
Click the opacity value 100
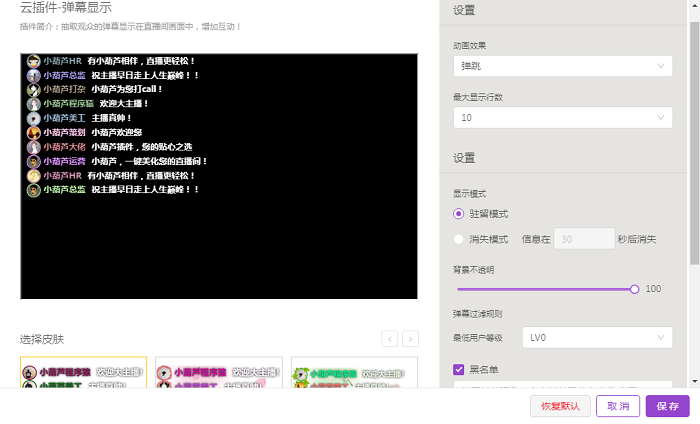point(653,289)
